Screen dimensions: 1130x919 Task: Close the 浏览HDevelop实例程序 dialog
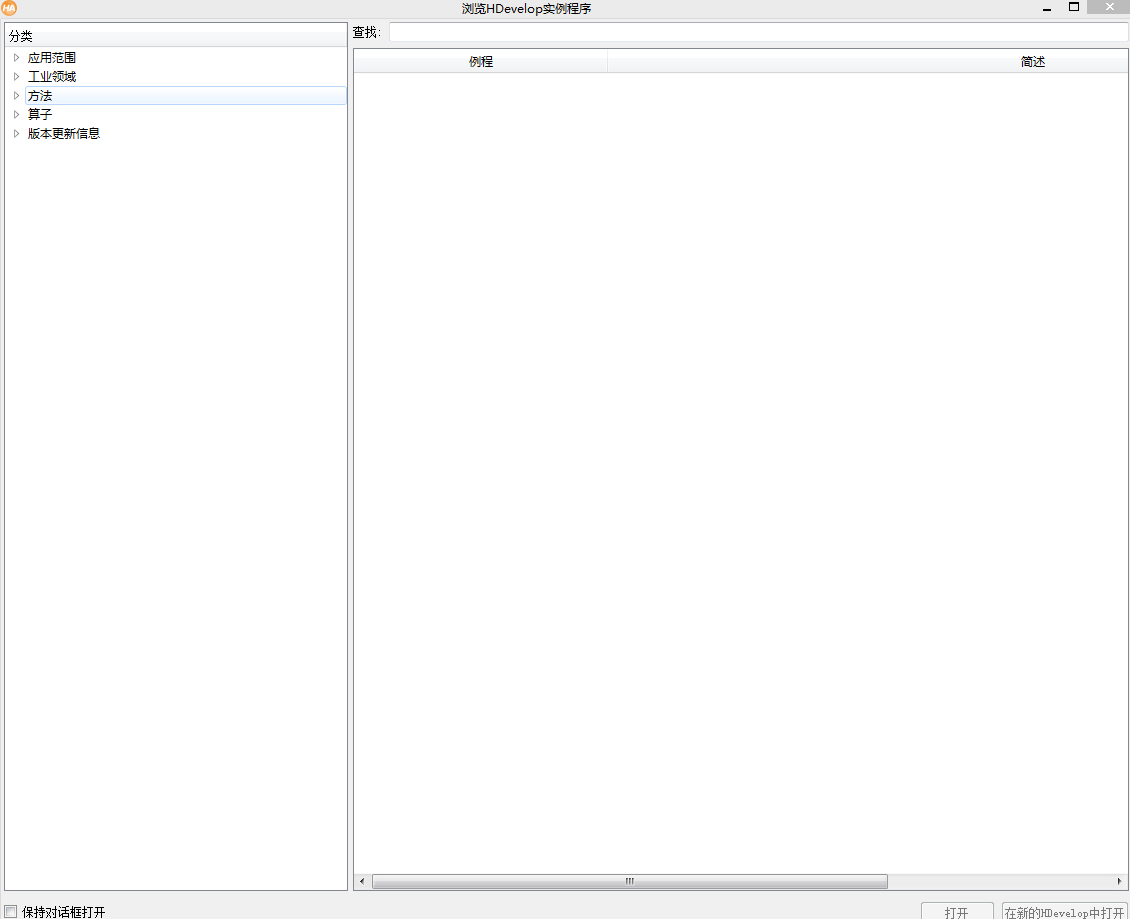coord(1110,6)
